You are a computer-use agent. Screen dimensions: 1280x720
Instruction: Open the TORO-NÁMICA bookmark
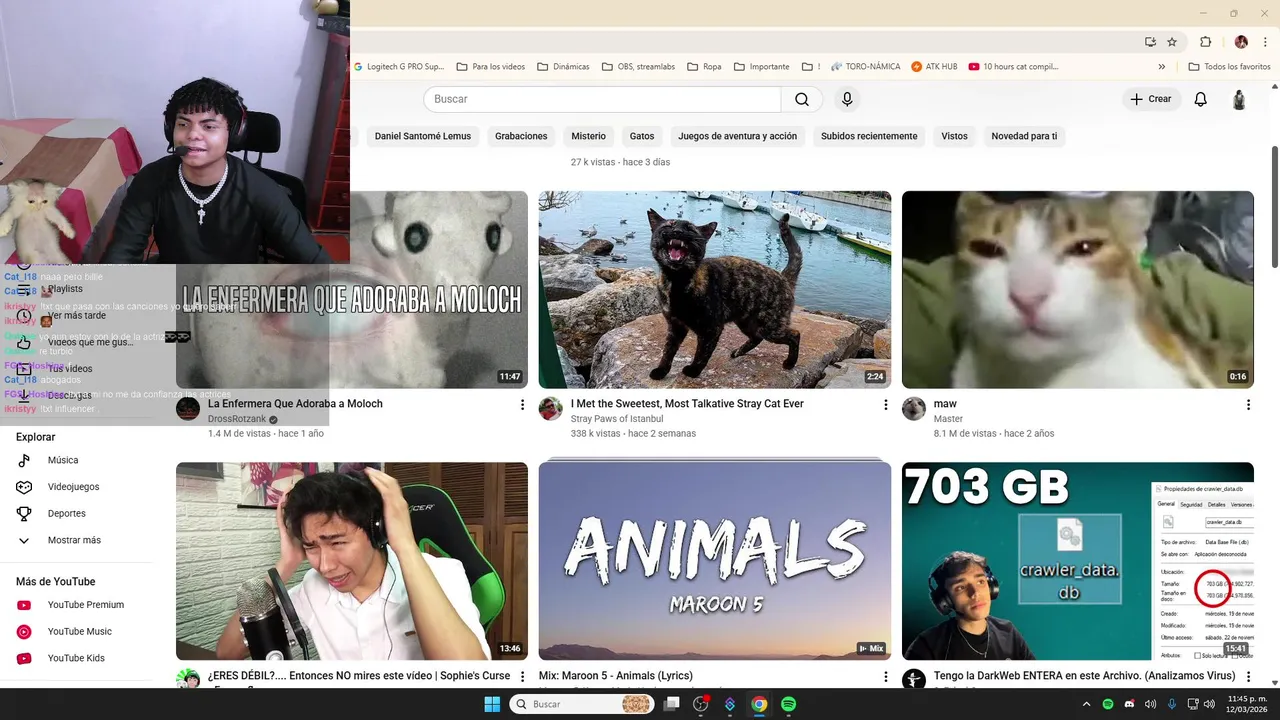click(x=865, y=67)
